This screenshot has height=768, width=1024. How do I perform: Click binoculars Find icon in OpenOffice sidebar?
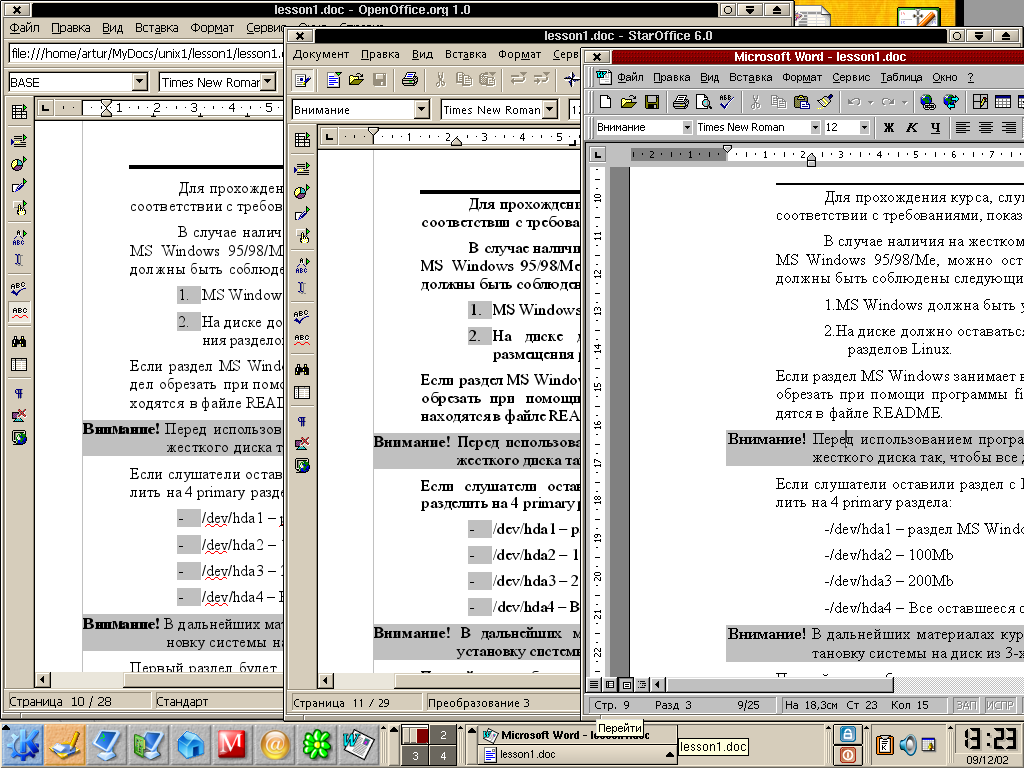[x=19, y=341]
